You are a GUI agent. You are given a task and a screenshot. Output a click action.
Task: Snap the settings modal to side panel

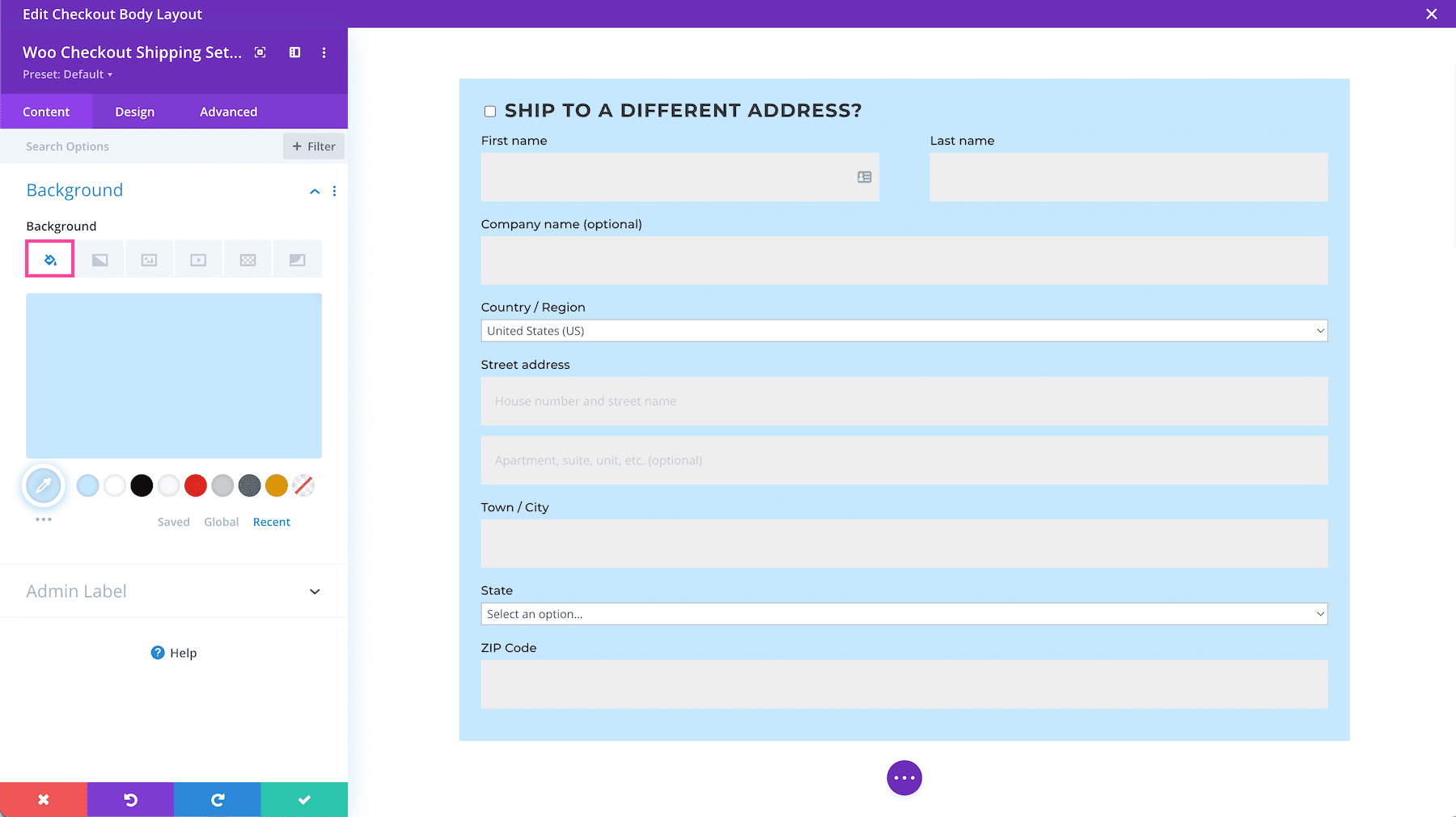coord(294,52)
